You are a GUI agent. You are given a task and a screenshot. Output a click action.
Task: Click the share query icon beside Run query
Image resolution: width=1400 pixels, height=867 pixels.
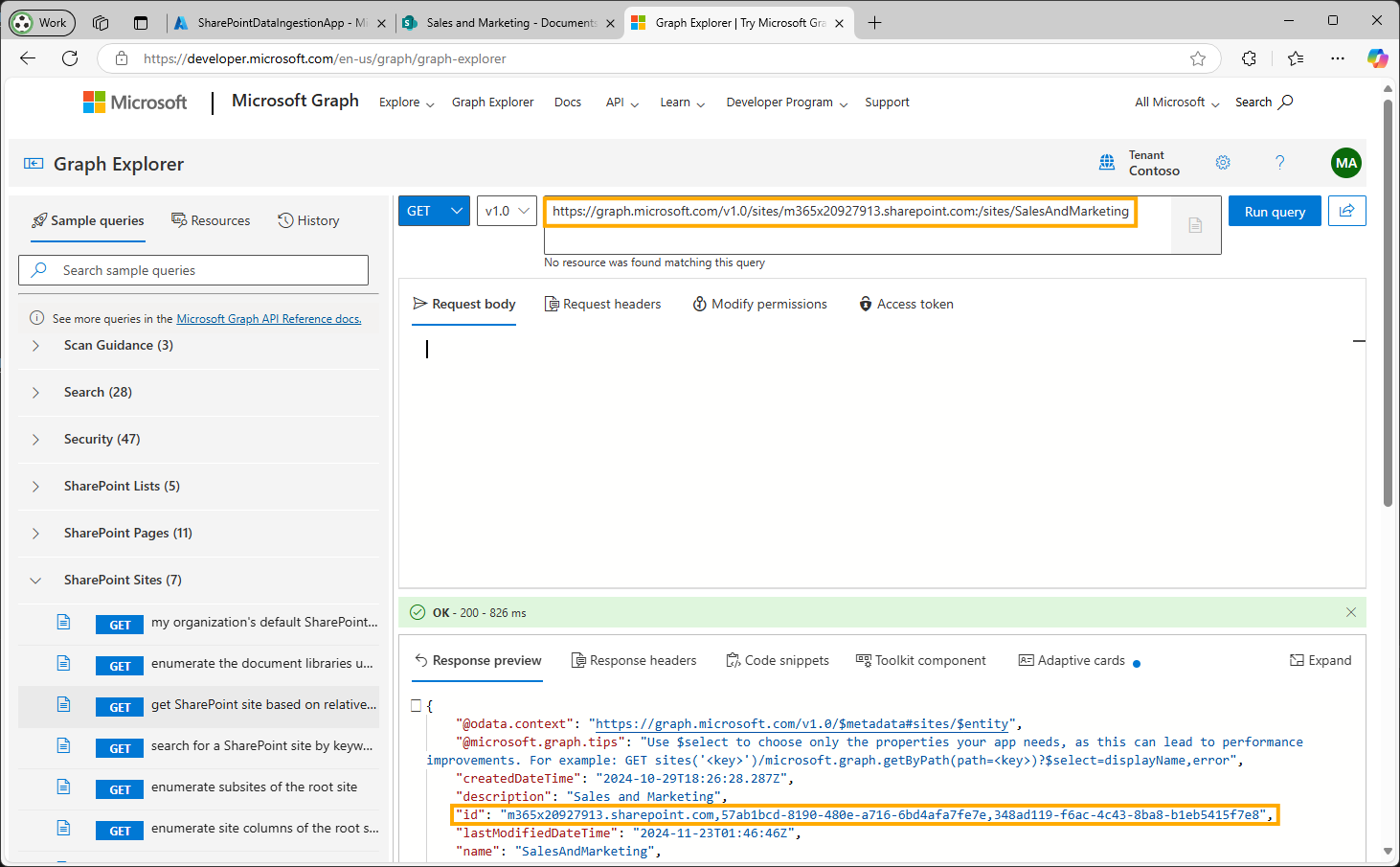(x=1347, y=211)
